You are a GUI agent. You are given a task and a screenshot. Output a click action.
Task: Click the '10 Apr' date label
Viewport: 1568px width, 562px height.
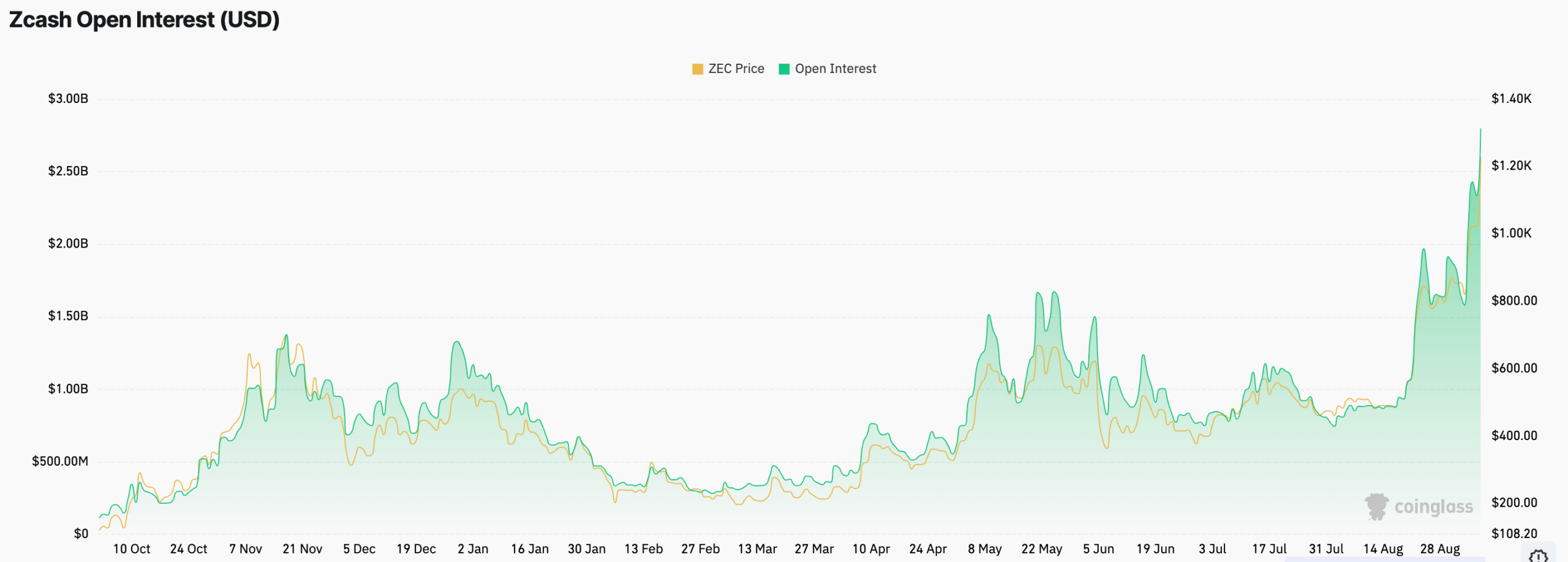point(871,549)
